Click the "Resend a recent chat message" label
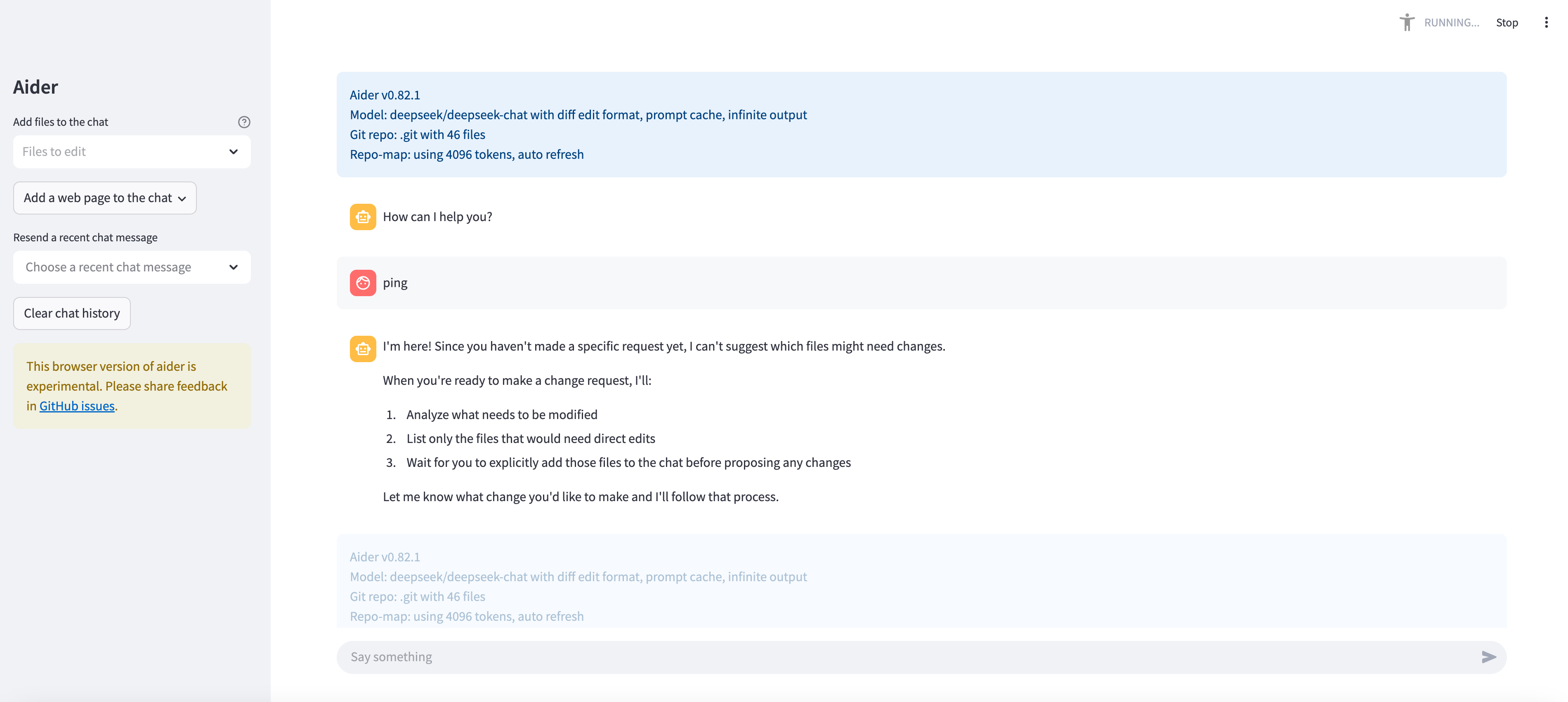The image size is (1568, 702). pyautogui.click(x=85, y=238)
